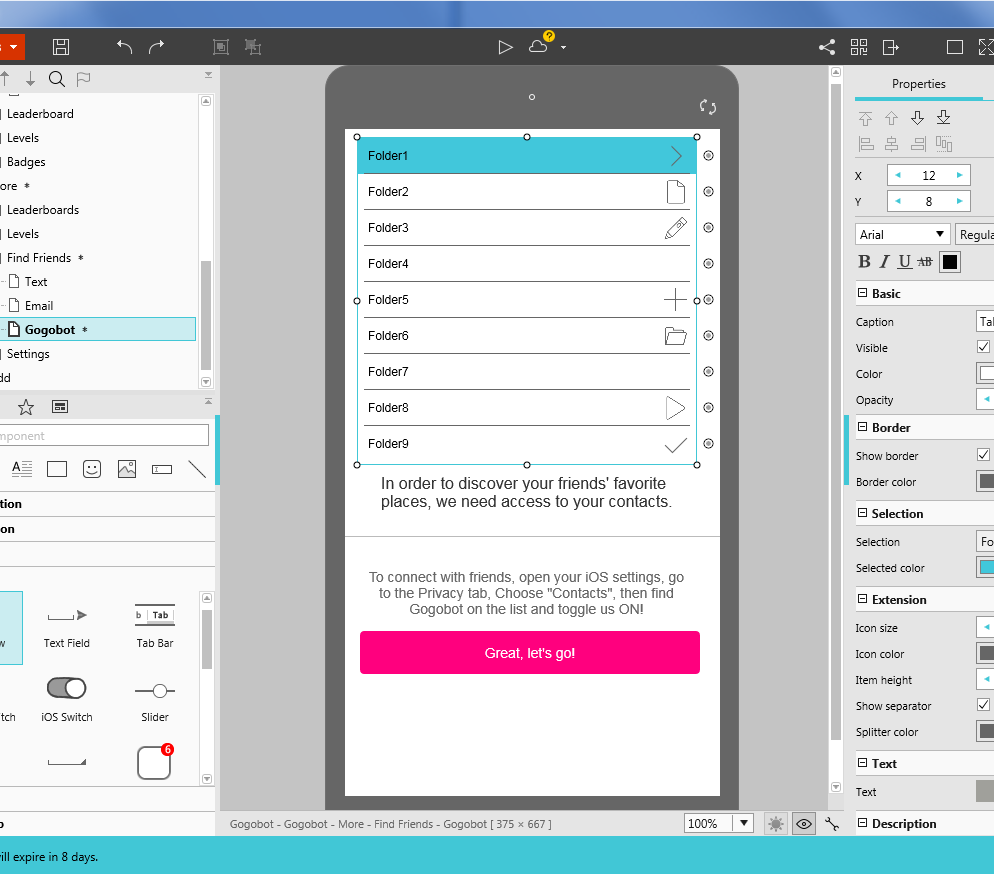The width and height of the screenshot is (994, 874).
Task: Click the Align left icon
Action: point(865,144)
